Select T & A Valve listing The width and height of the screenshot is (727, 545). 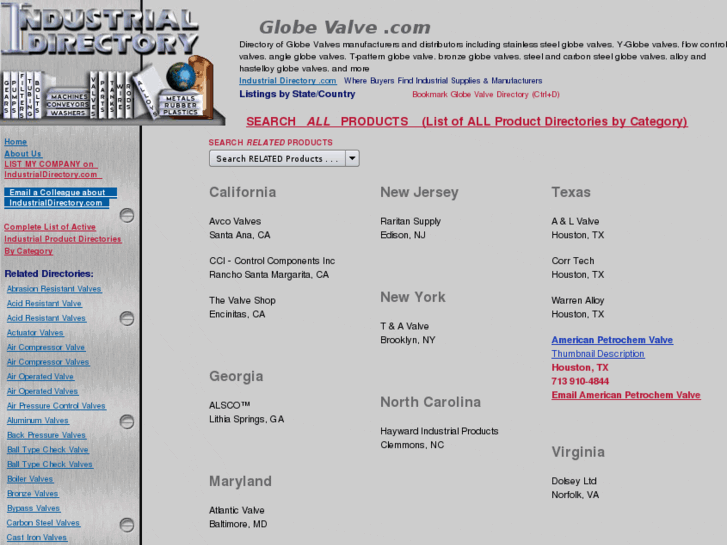coord(404,326)
